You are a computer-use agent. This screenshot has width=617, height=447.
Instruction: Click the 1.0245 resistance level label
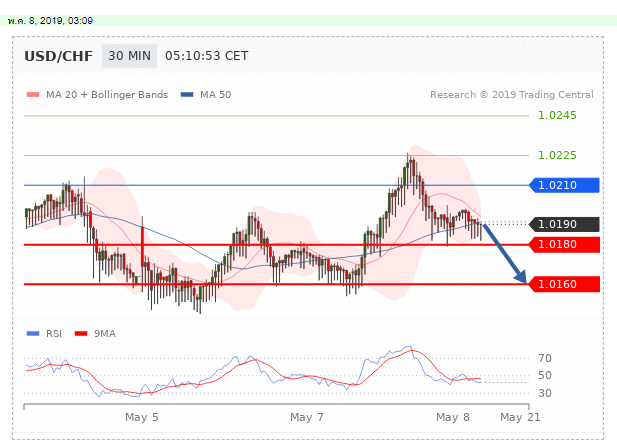(x=557, y=115)
